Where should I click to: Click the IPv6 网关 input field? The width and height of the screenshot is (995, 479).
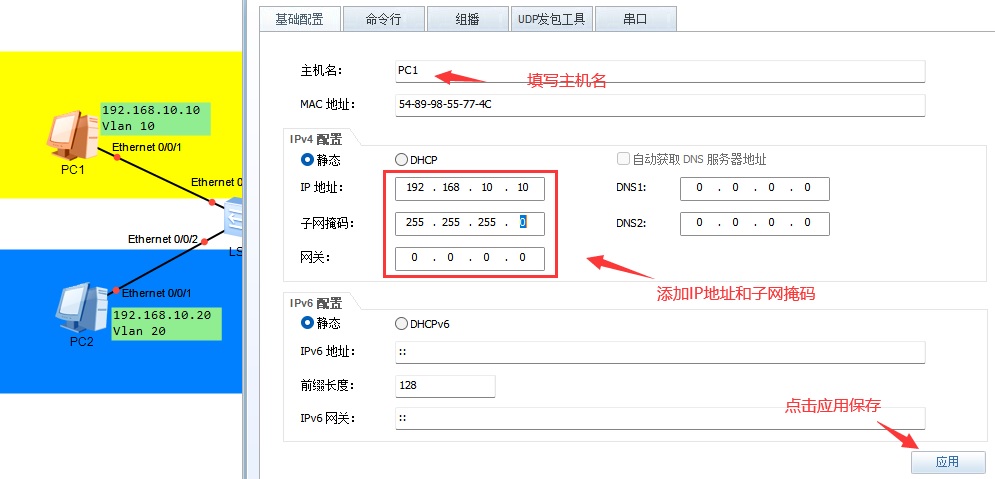pos(660,419)
